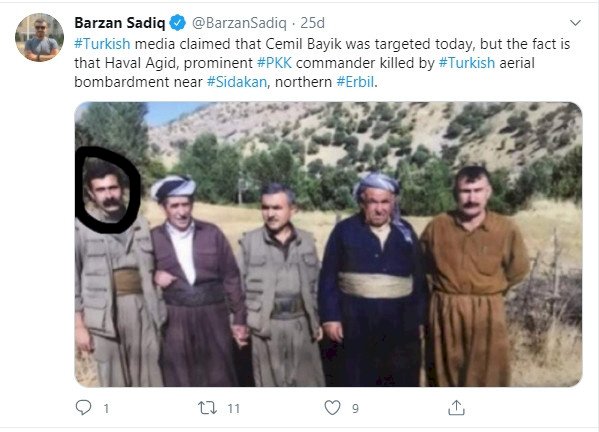Enlarge the attached tweet photo
Viewport: 599px width, 432px height.
point(328,244)
